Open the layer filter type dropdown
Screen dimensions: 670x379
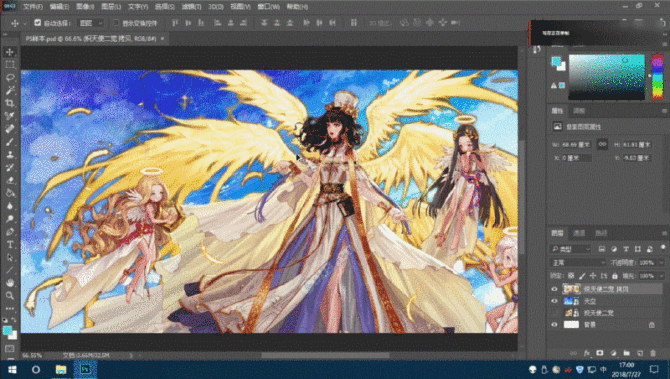(x=570, y=249)
